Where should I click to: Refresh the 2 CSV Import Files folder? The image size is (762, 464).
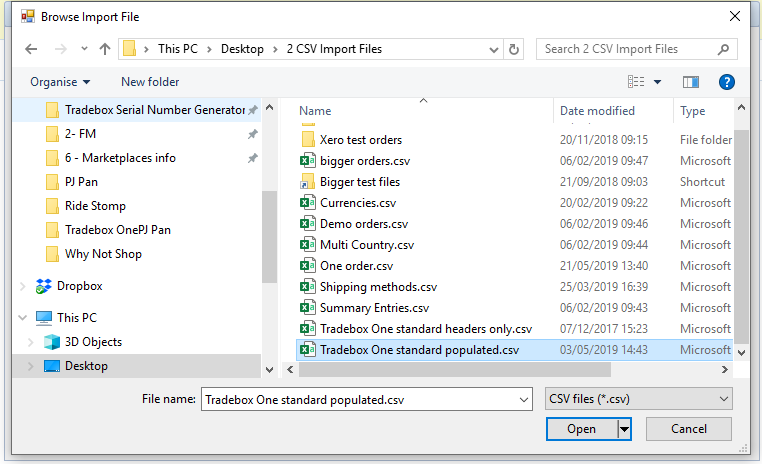(514, 49)
